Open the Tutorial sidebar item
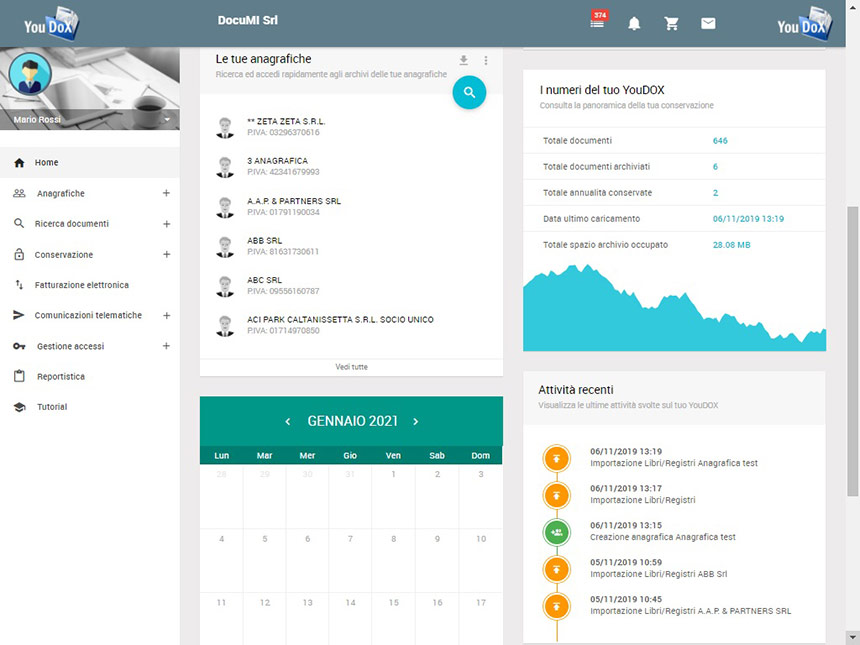 pos(52,407)
